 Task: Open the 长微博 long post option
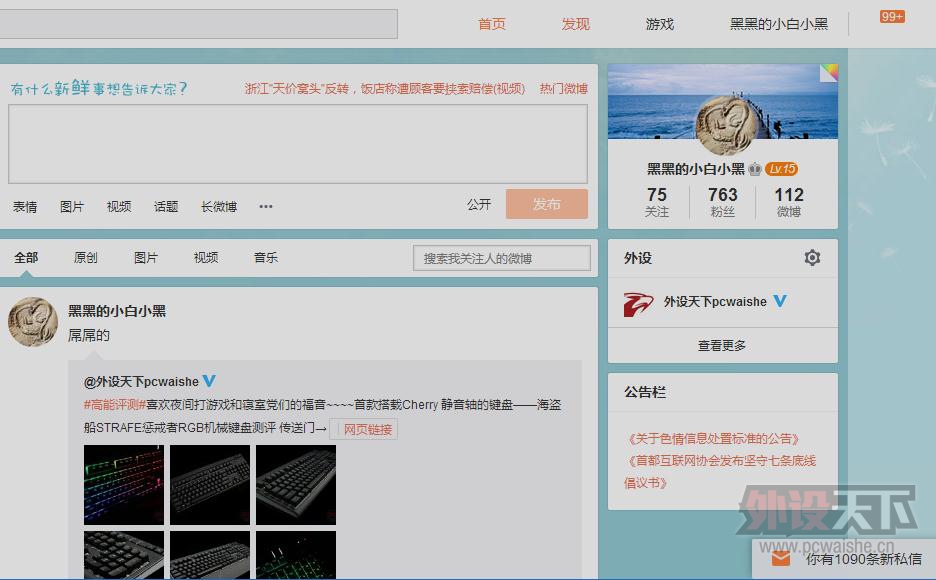click(219, 206)
